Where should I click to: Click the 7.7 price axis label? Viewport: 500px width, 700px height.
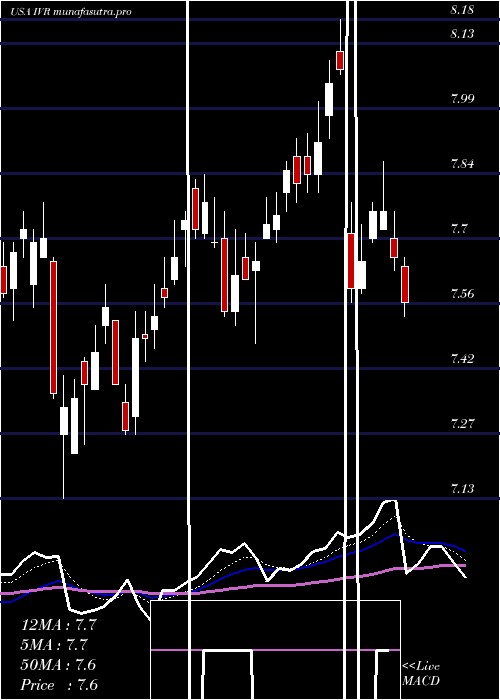pos(458,229)
